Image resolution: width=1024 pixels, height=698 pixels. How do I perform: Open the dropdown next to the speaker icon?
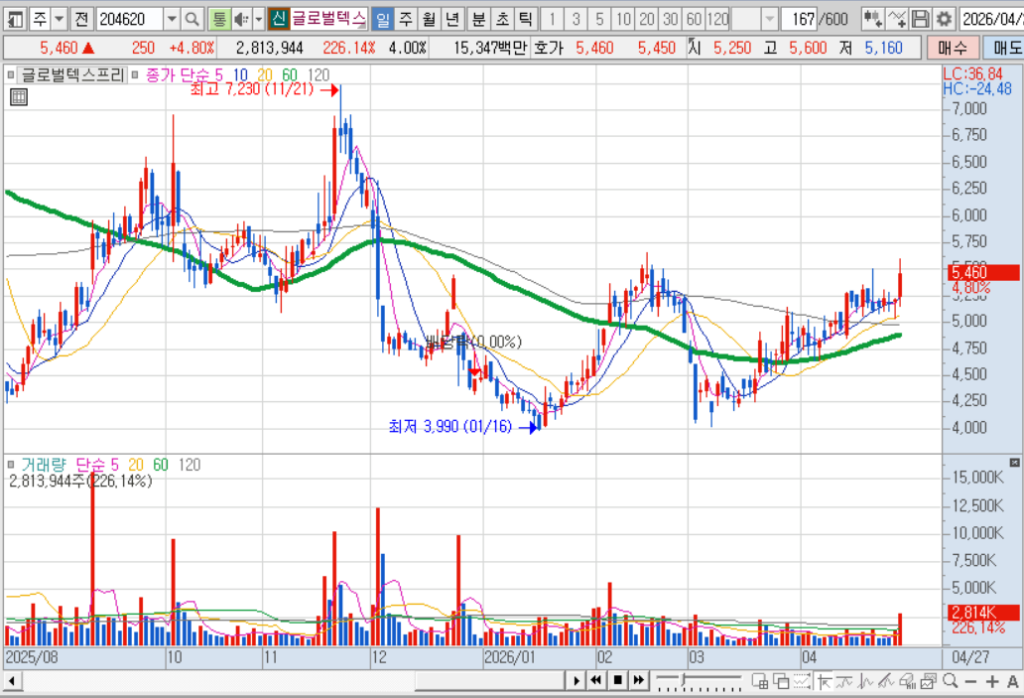[x=259, y=20]
